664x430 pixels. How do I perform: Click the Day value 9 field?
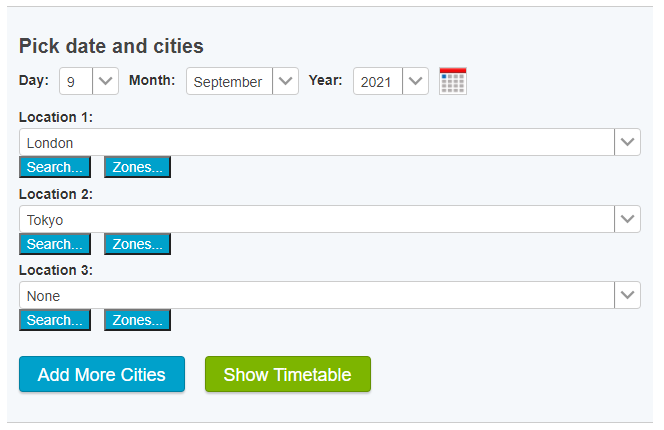(76, 81)
